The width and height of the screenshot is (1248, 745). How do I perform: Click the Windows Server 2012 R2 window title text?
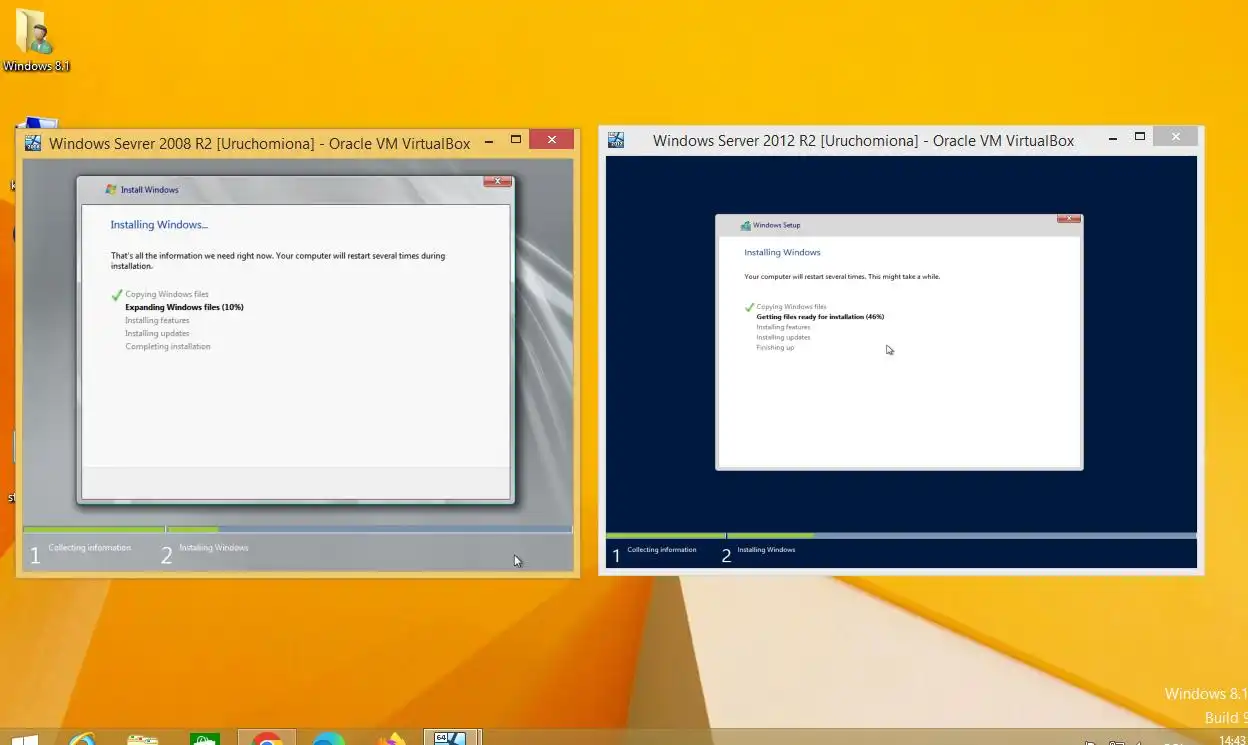click(x=863, y=141)
